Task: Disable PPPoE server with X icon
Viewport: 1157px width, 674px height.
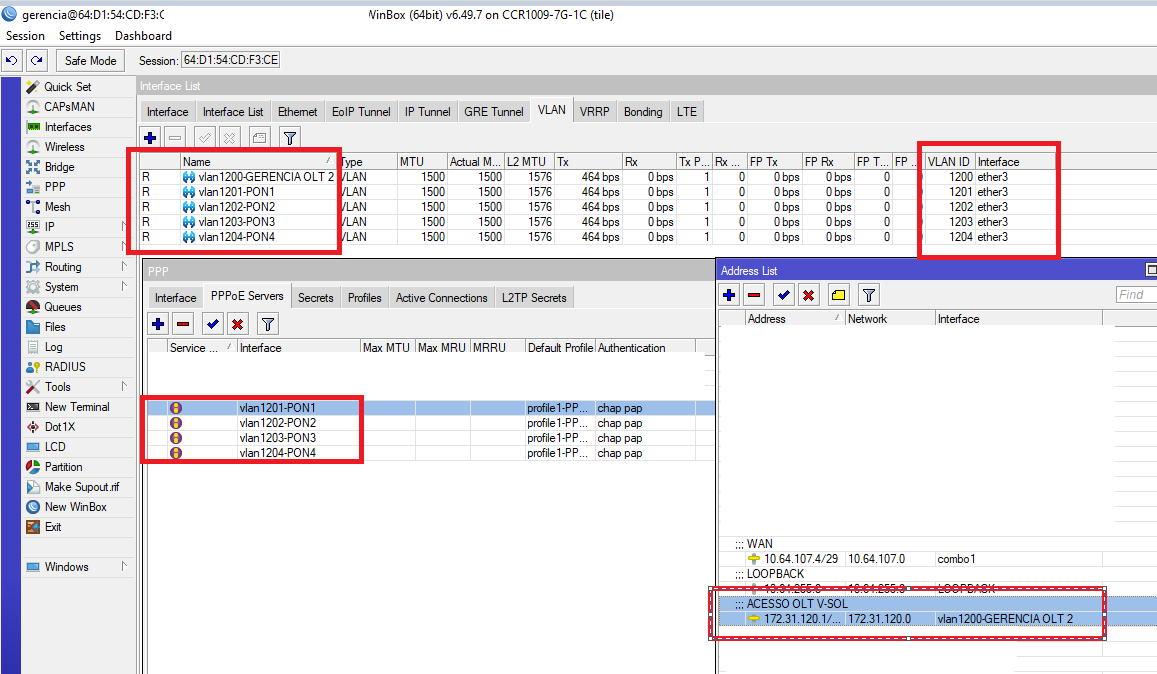Action: point(238,324)
